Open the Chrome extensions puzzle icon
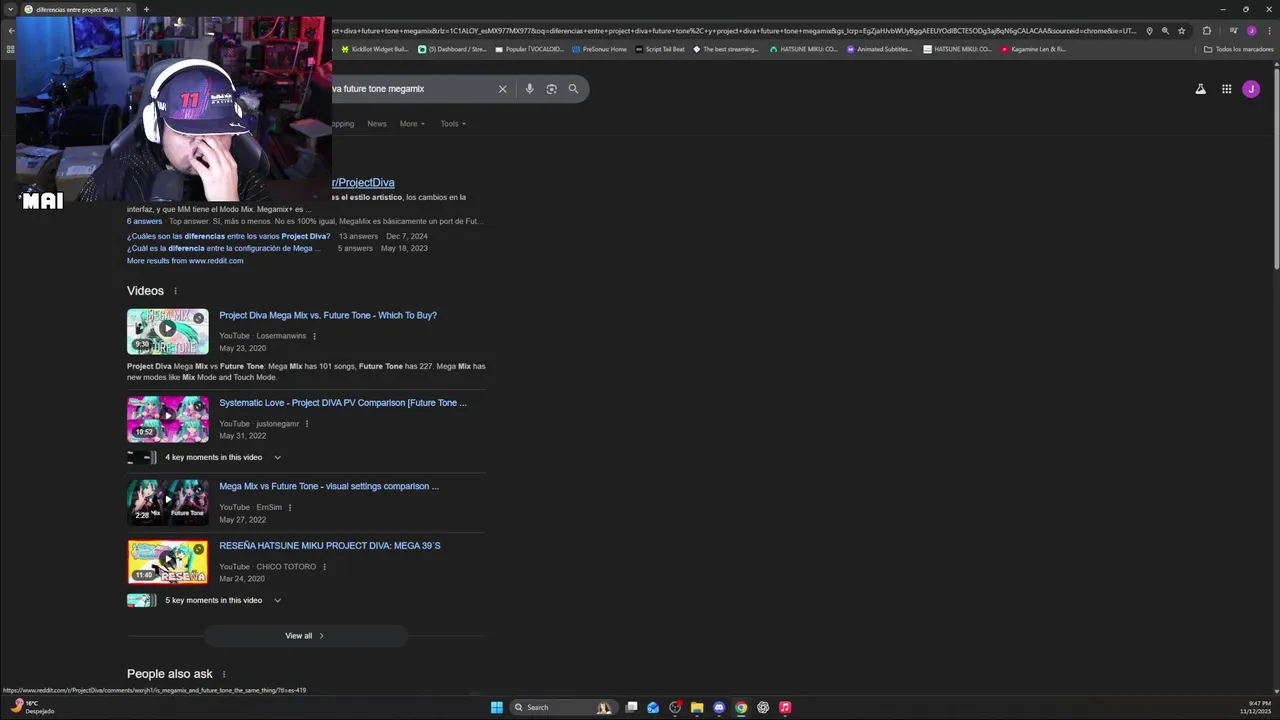The width and height of the screenshot is (1280, 720). click(x=1206, y=31)
